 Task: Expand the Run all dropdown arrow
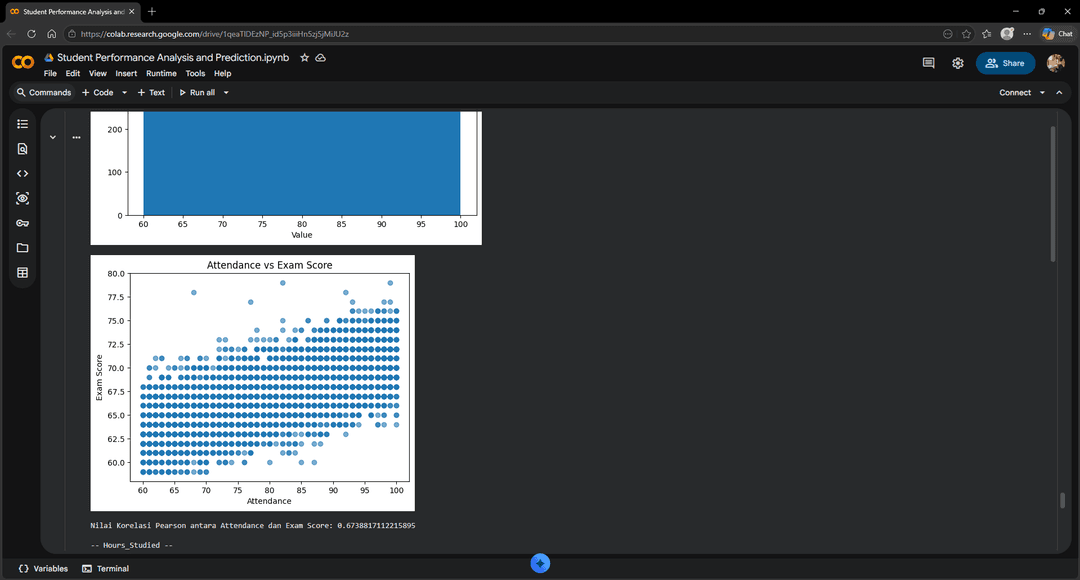[x=226, y=92]
